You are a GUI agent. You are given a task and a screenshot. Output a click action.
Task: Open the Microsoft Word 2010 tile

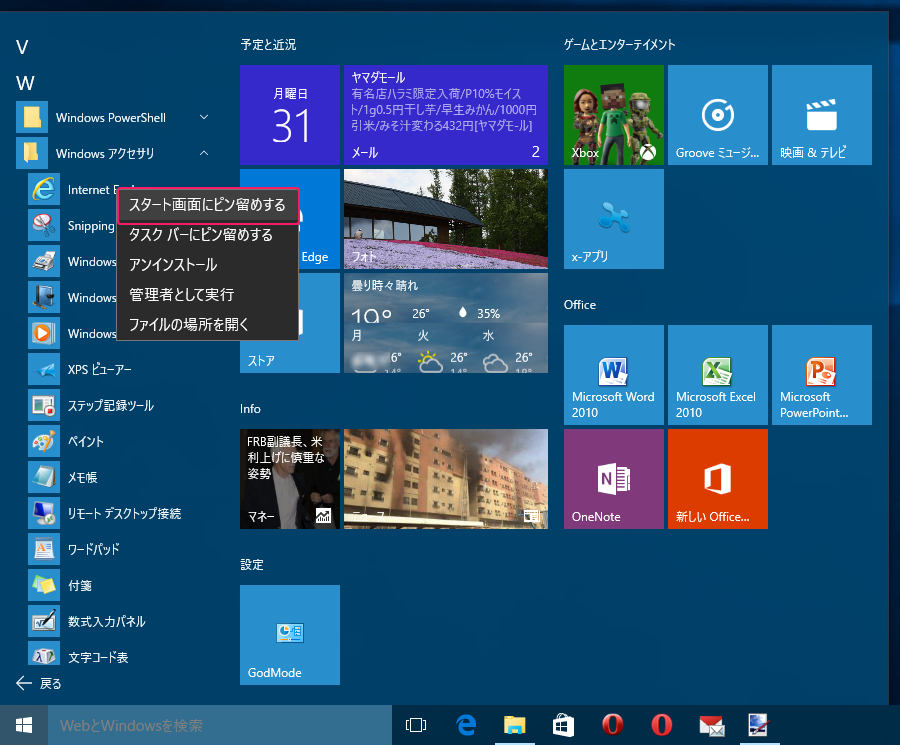[614, 375]
